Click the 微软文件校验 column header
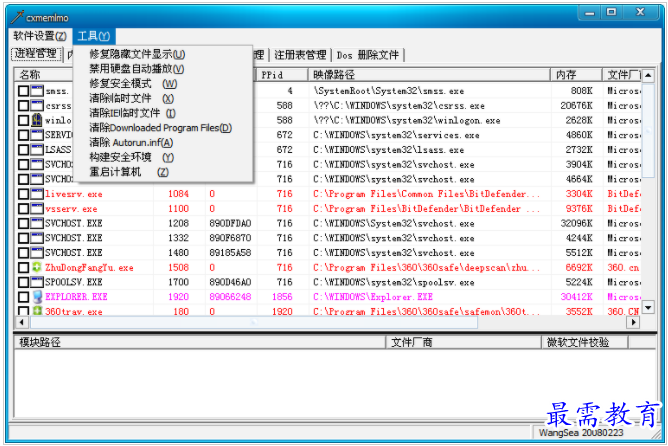The image size is (668, 446). (x=584, y=342)
